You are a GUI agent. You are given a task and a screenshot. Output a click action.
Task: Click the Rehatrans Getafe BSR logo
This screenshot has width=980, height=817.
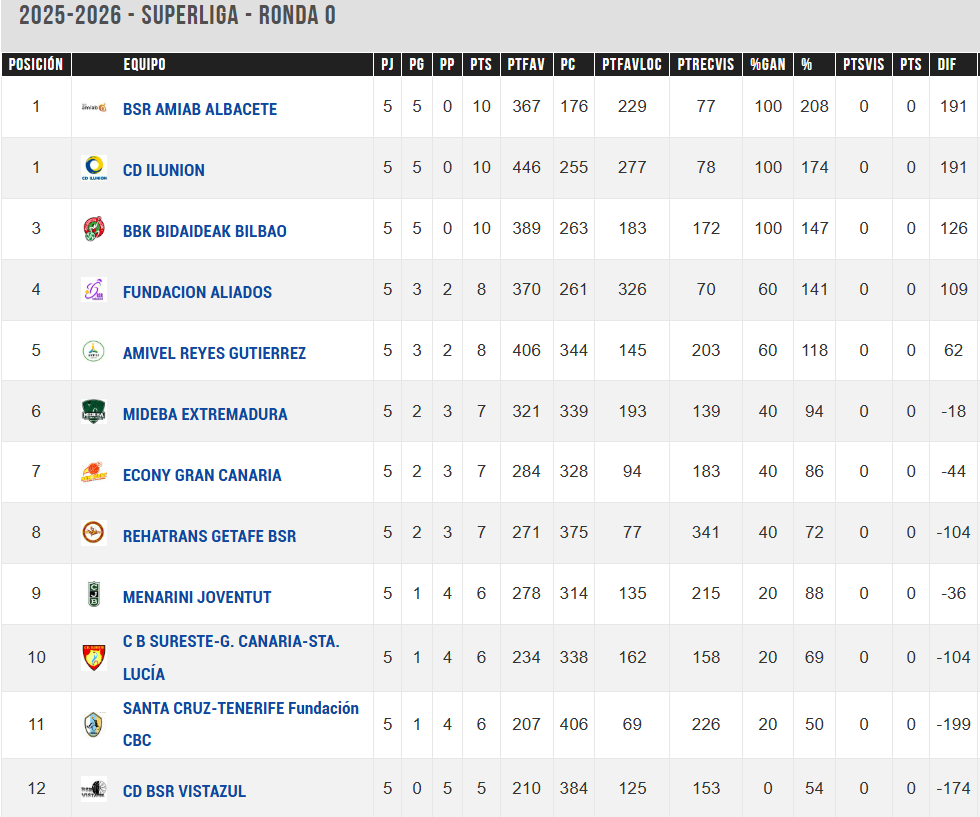pos(94,534)
